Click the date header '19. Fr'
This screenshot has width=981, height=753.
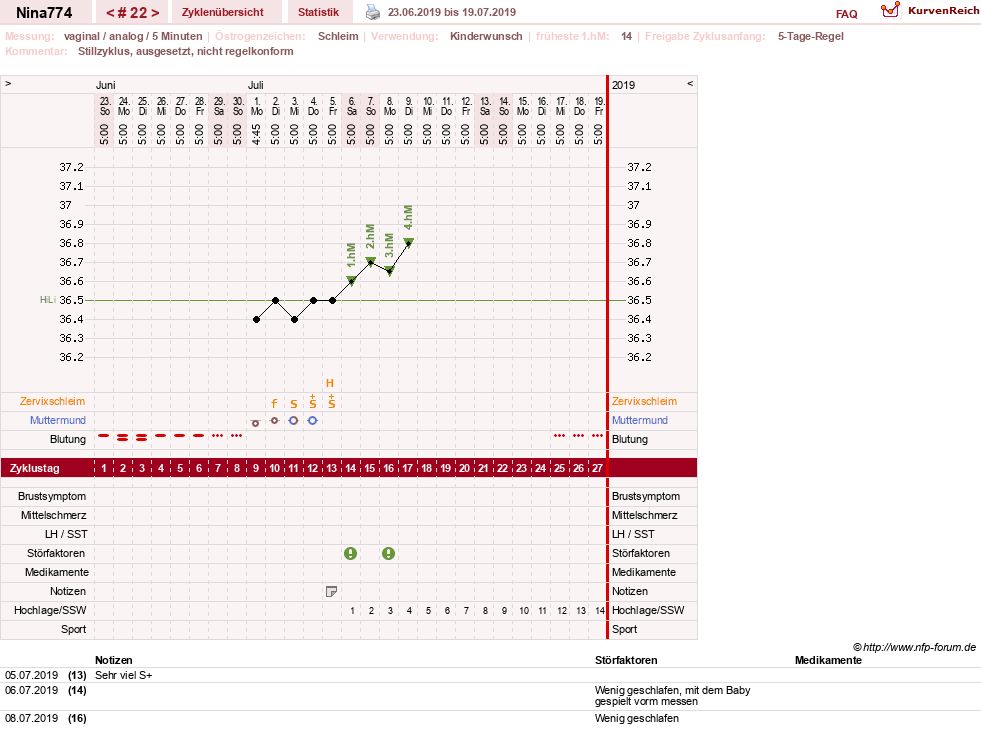tap(599, 106)
